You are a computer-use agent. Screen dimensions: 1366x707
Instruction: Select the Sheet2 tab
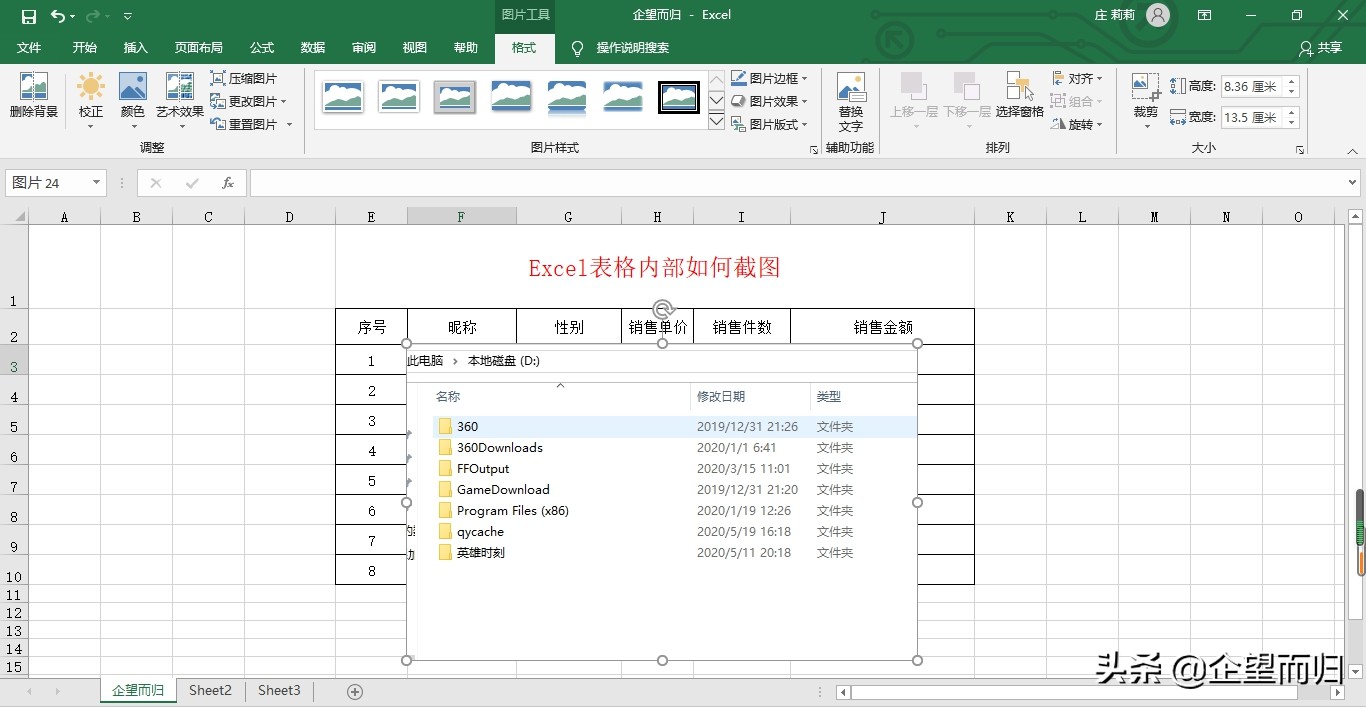pos(210,690)
